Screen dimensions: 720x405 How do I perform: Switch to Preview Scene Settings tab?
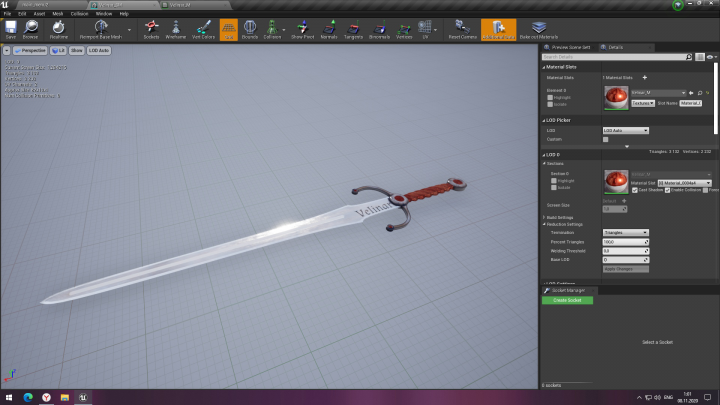click(568, 47)
